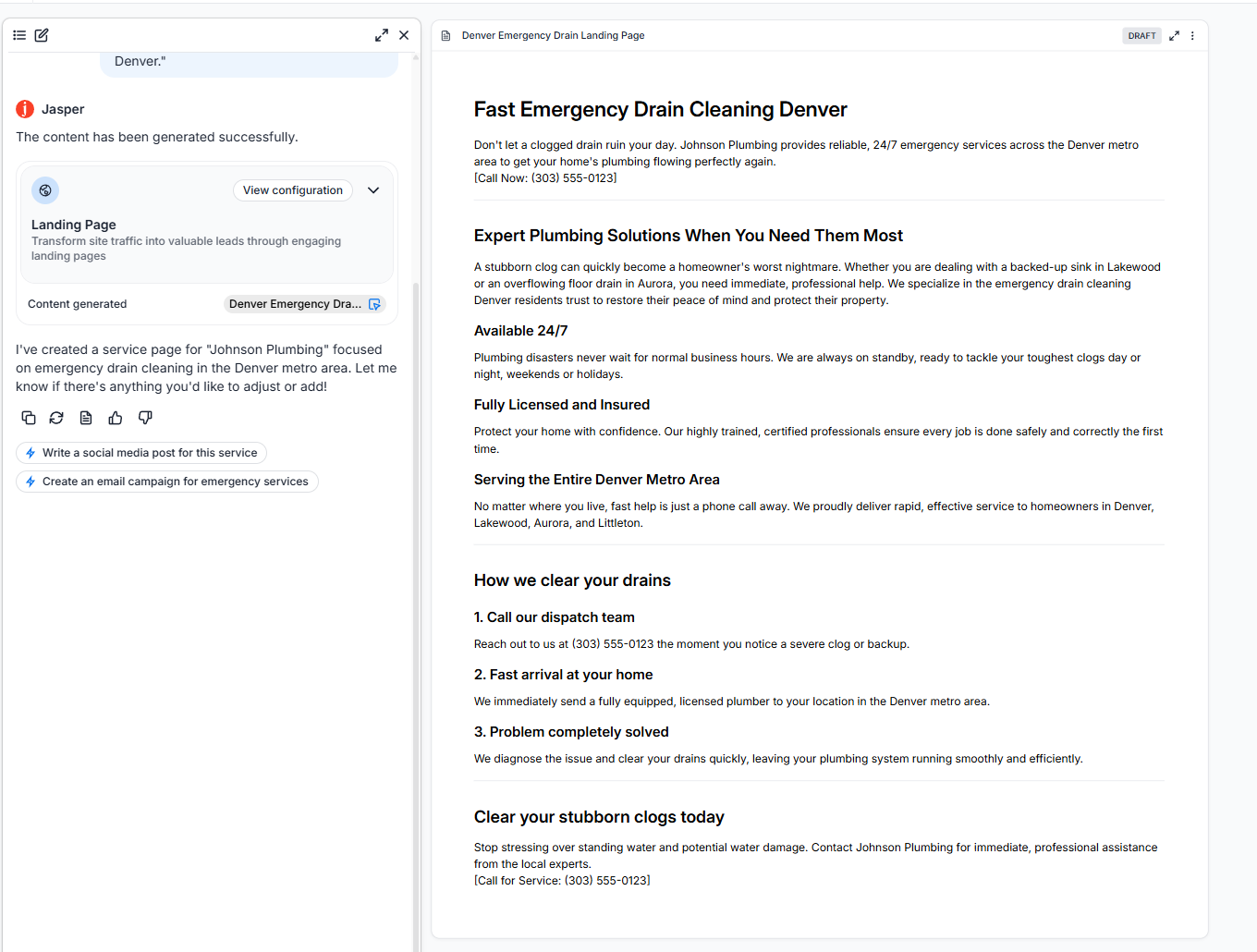Start a new chat with compose icon
Image resolution: width=1257 pixels, height=952 pixels.
coord(42,35)
